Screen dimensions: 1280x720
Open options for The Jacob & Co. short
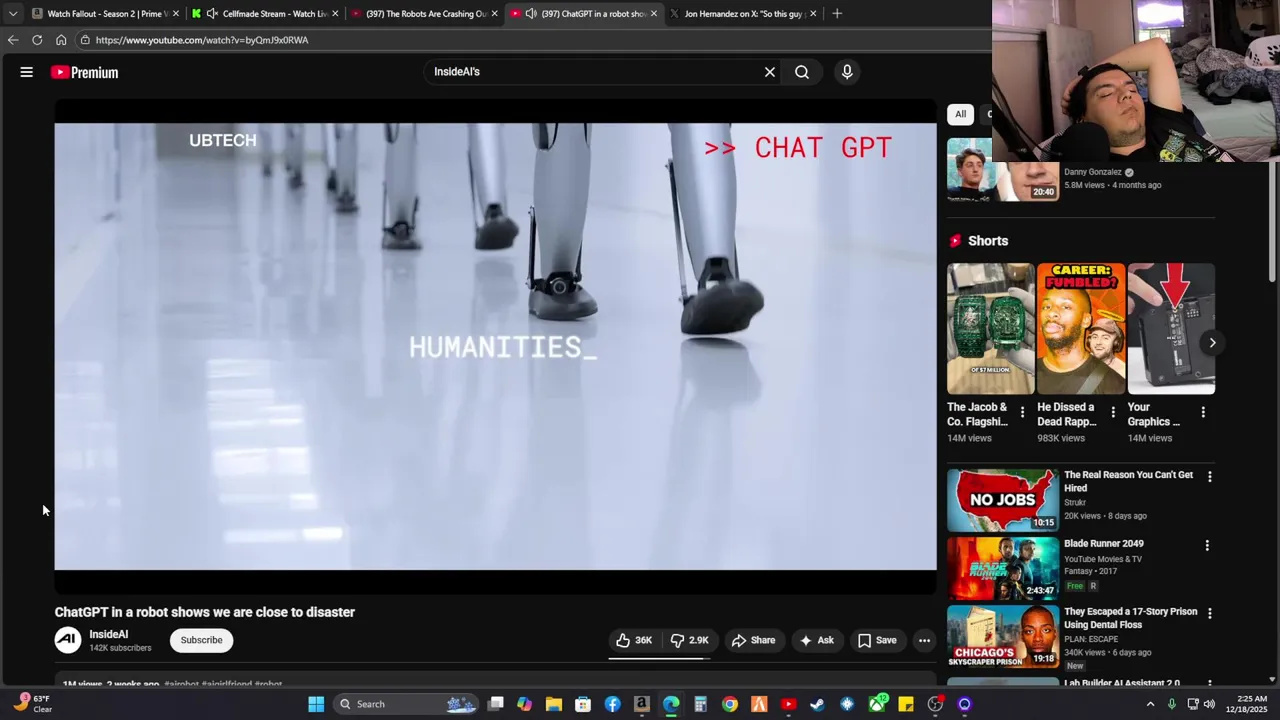point(1022,412)
